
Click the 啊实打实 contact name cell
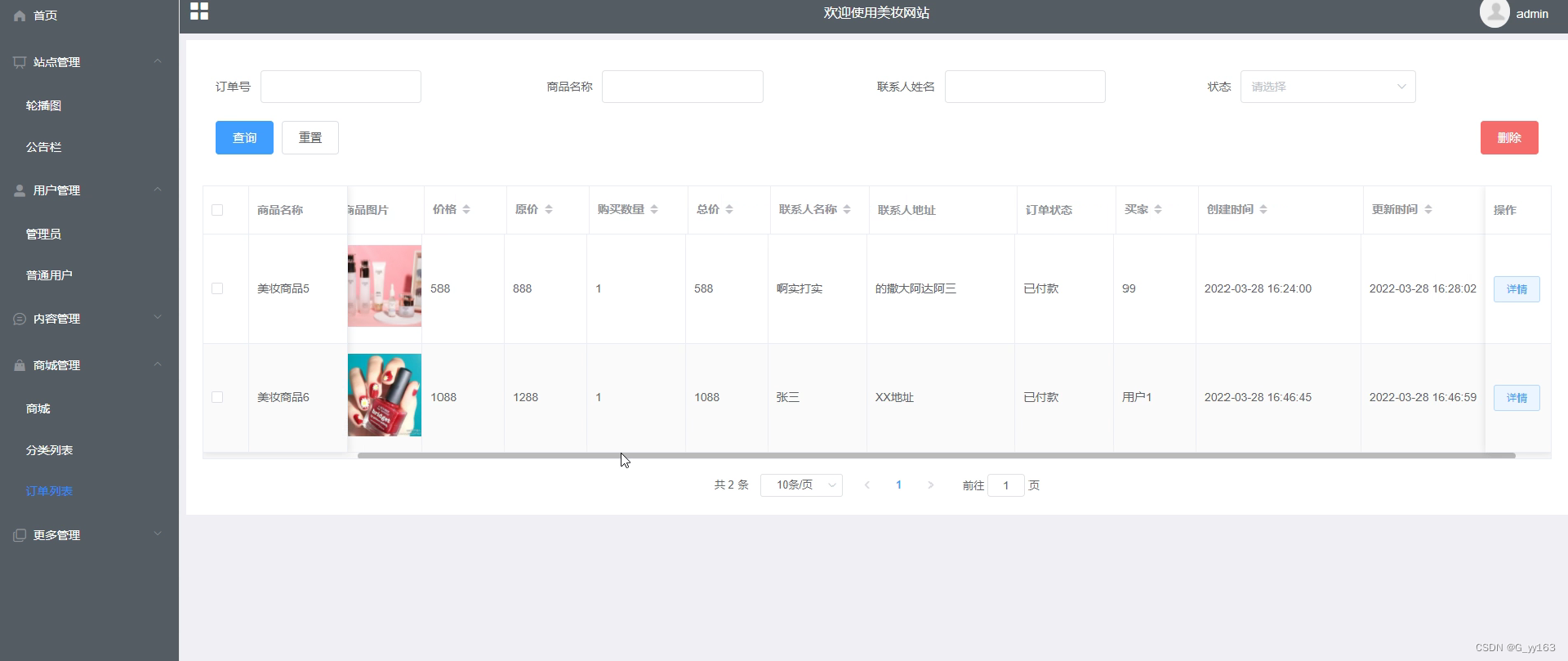(x=800, y=288)
